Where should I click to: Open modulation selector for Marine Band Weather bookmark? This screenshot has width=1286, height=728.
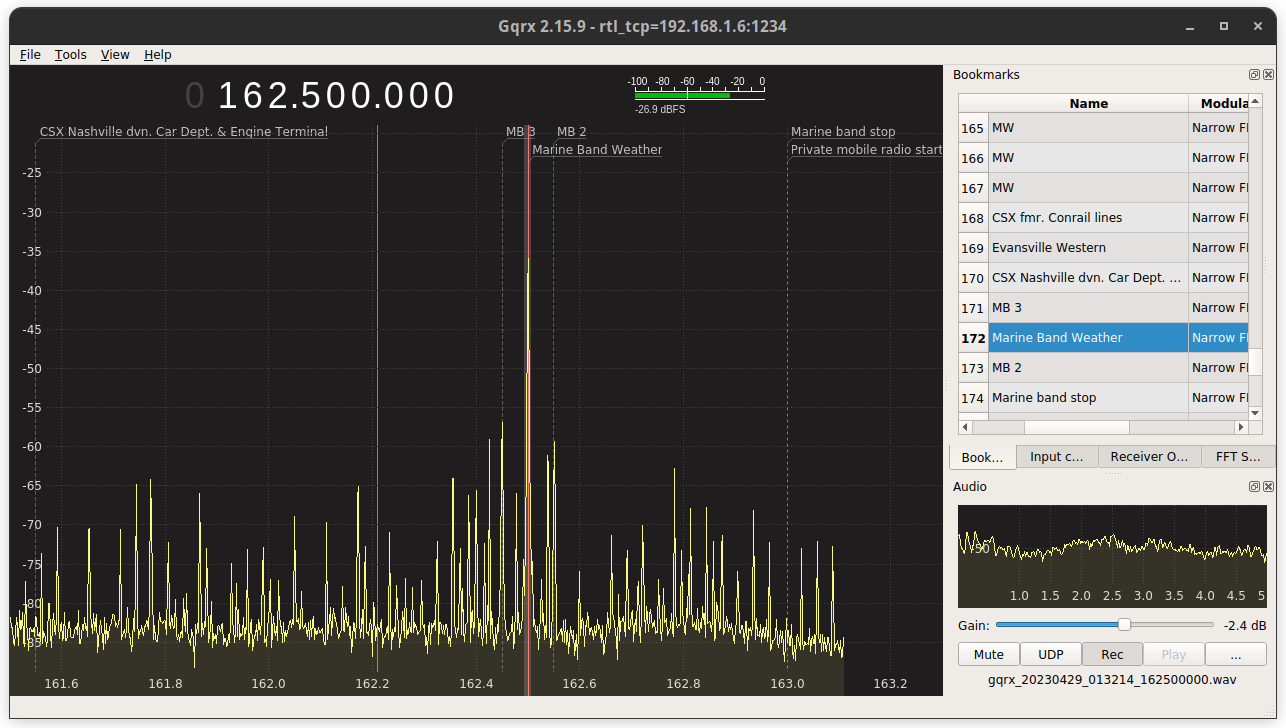1219,337
